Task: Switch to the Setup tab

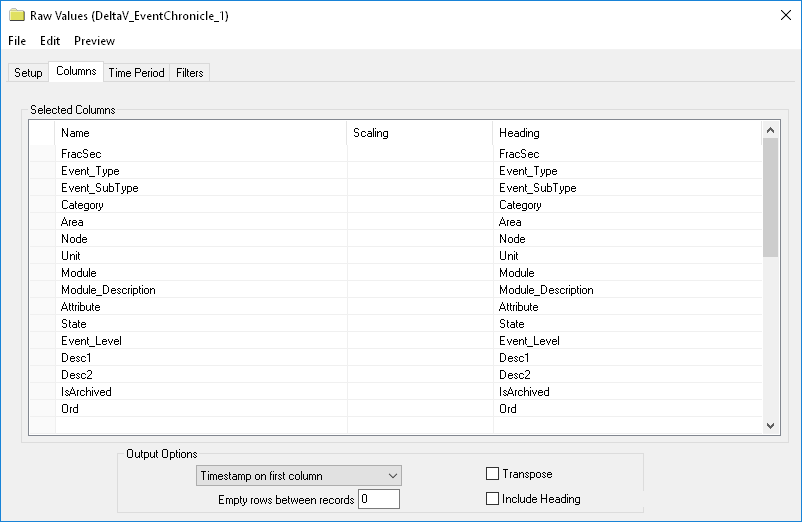Action: click(x=28, y=73)
